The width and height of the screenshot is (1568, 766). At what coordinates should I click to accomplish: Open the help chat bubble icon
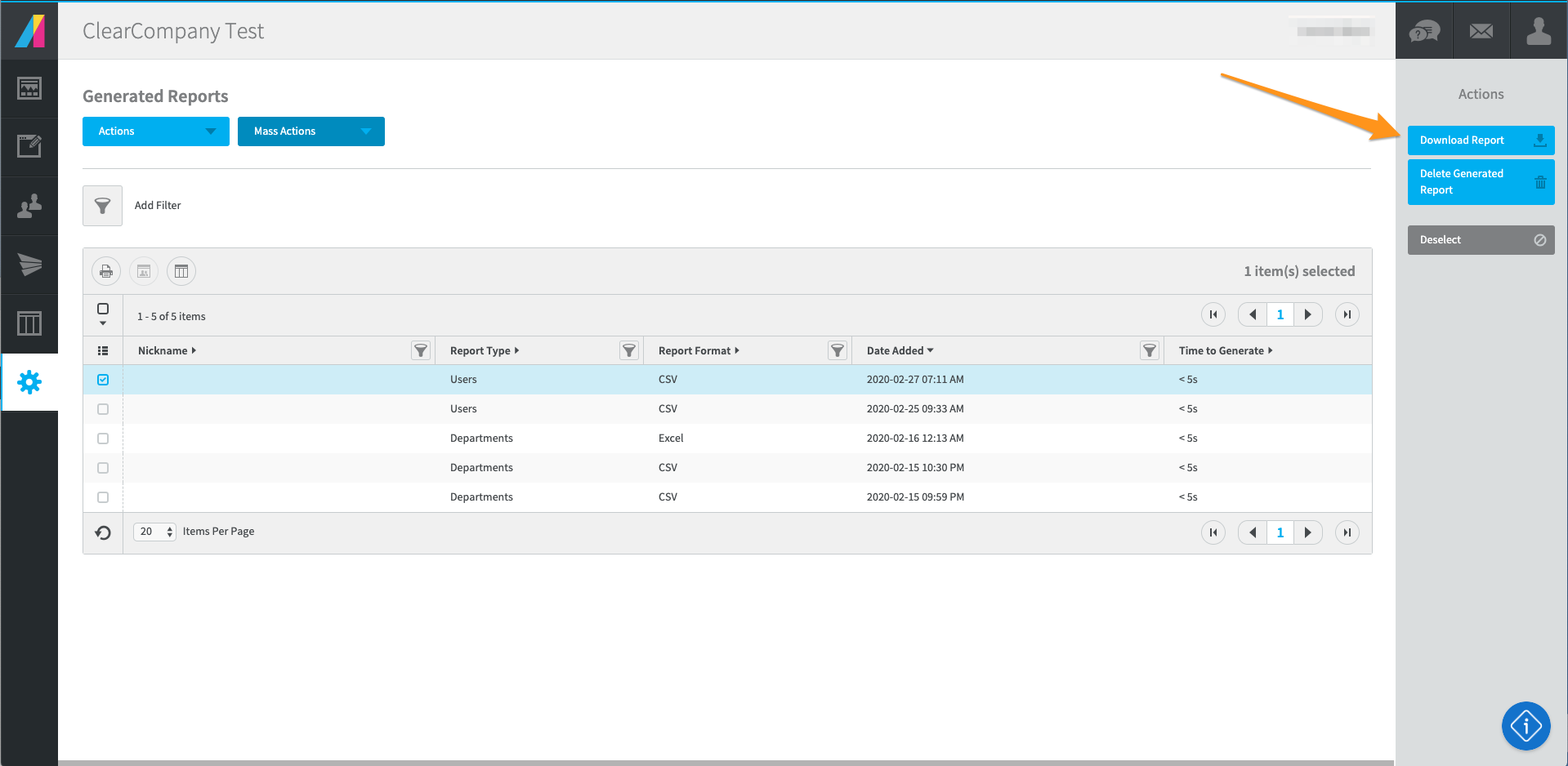pyautogui.click(x=1424, y=31)
